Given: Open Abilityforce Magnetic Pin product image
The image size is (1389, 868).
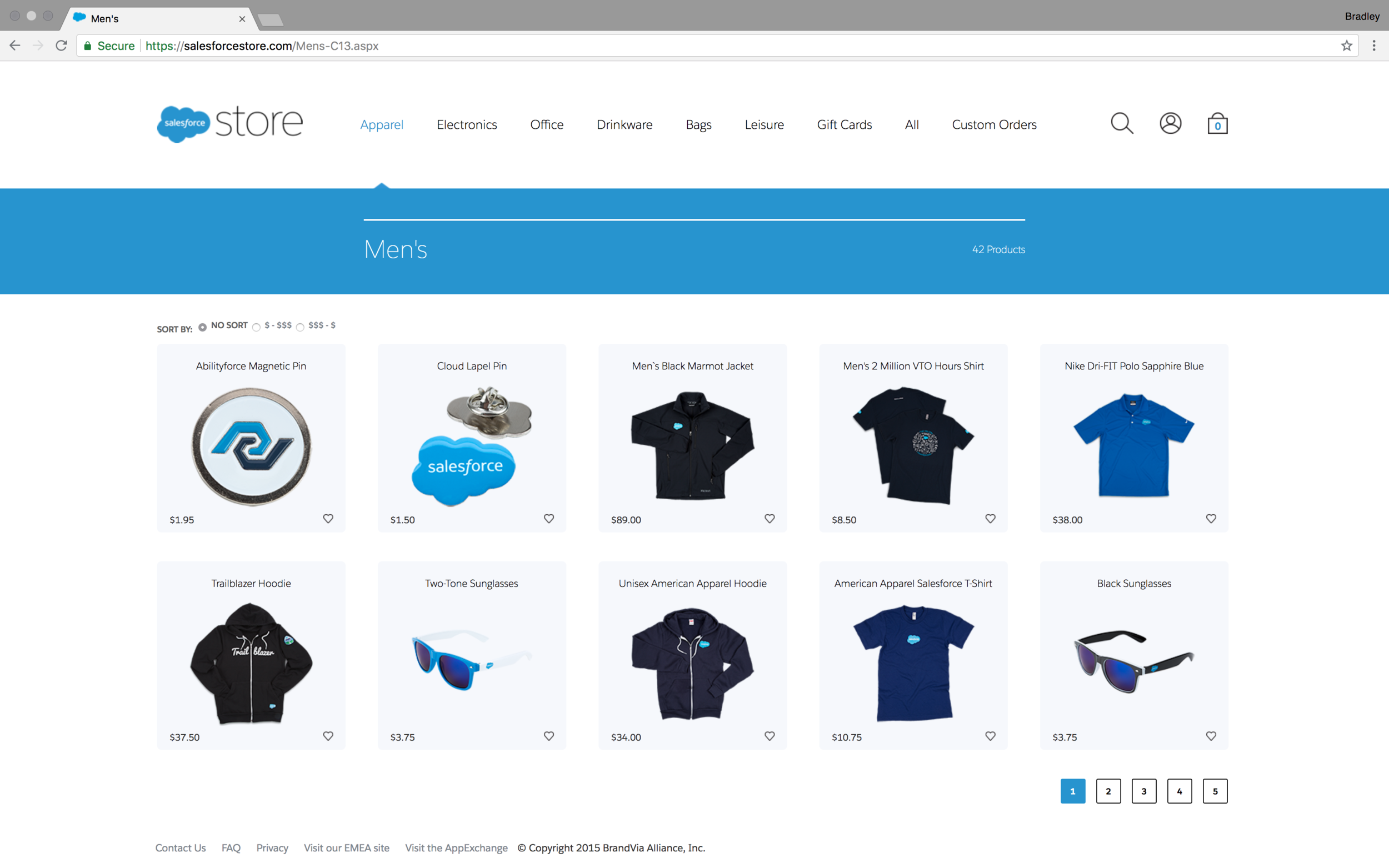Looking at the screenshot, I should [251, 446].
